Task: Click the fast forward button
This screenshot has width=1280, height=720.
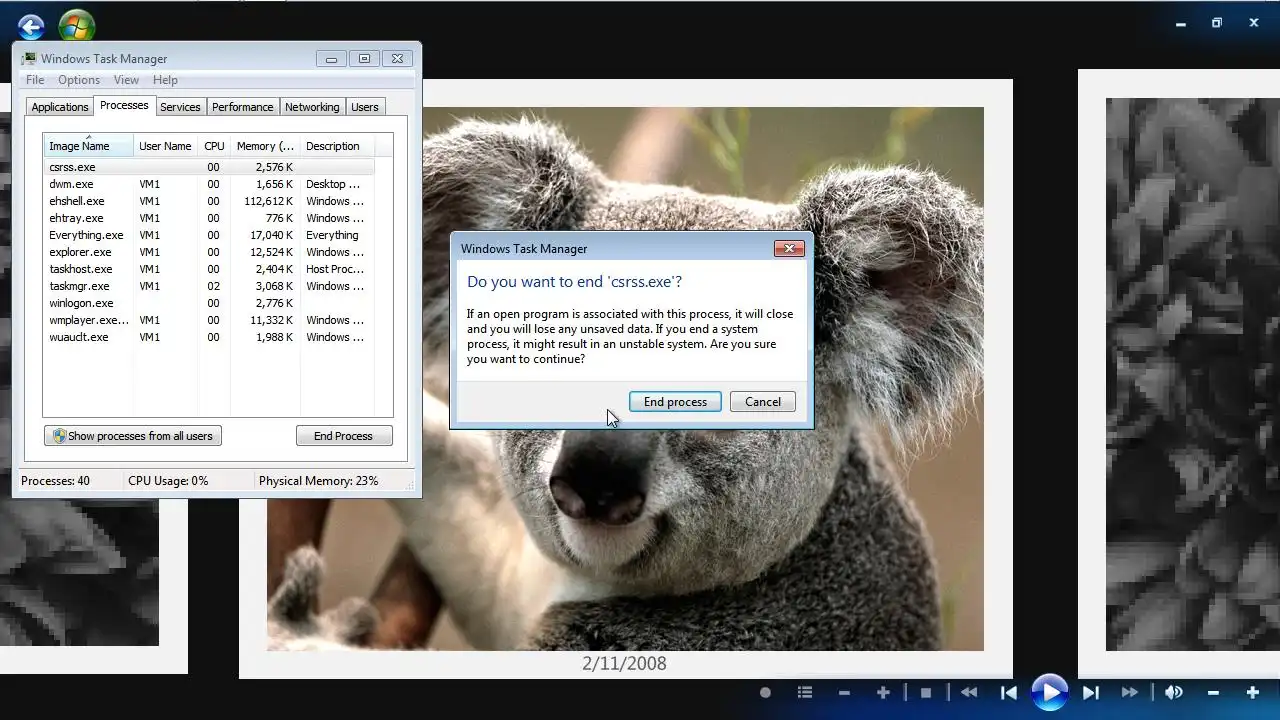Action: click(1130, 692)
